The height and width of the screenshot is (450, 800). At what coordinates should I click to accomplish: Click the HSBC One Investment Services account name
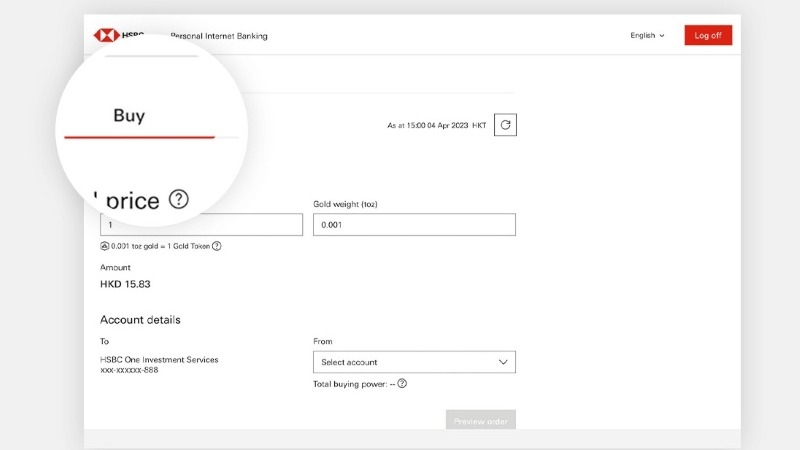[x=159, y=360]
